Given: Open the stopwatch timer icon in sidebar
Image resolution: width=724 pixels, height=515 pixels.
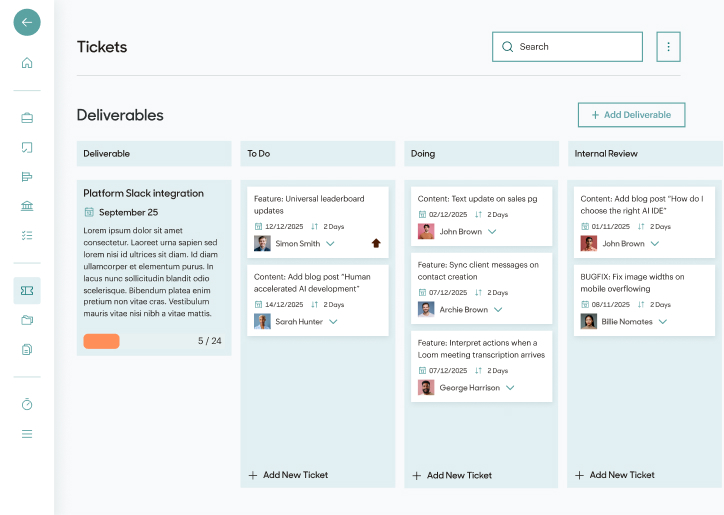Looking at the screenshot, I should [x=27, y=404].
